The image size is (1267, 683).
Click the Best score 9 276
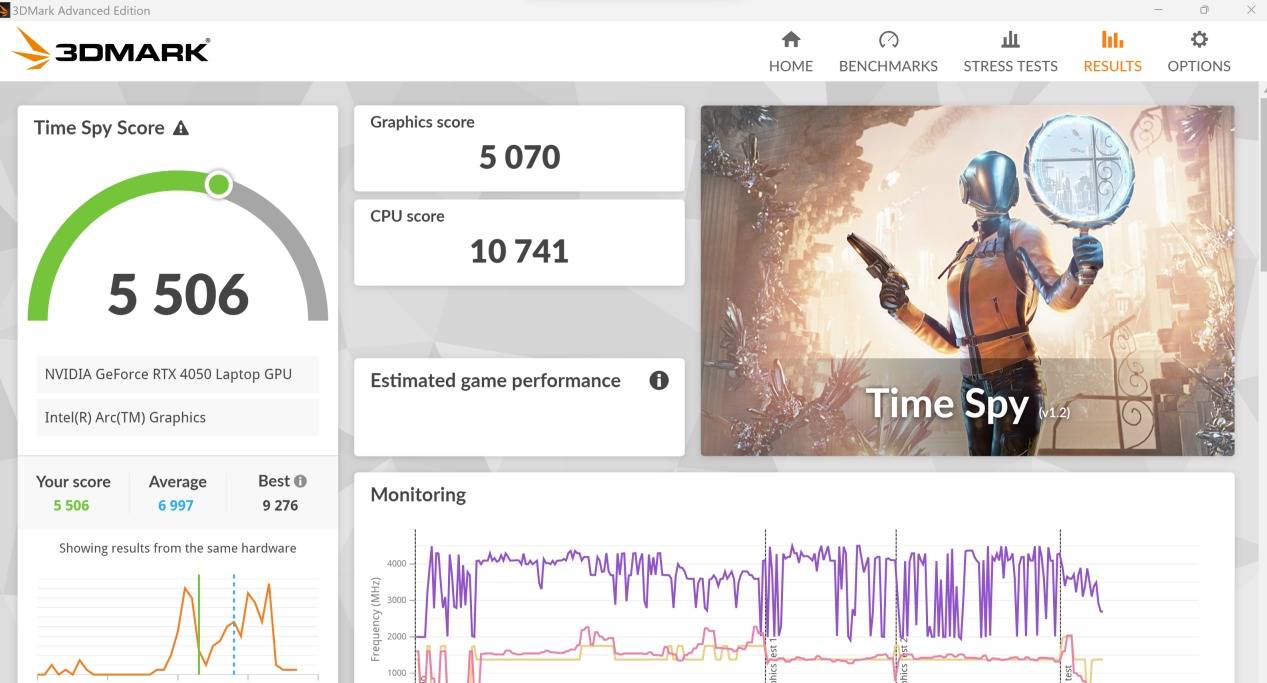[280, 505]
